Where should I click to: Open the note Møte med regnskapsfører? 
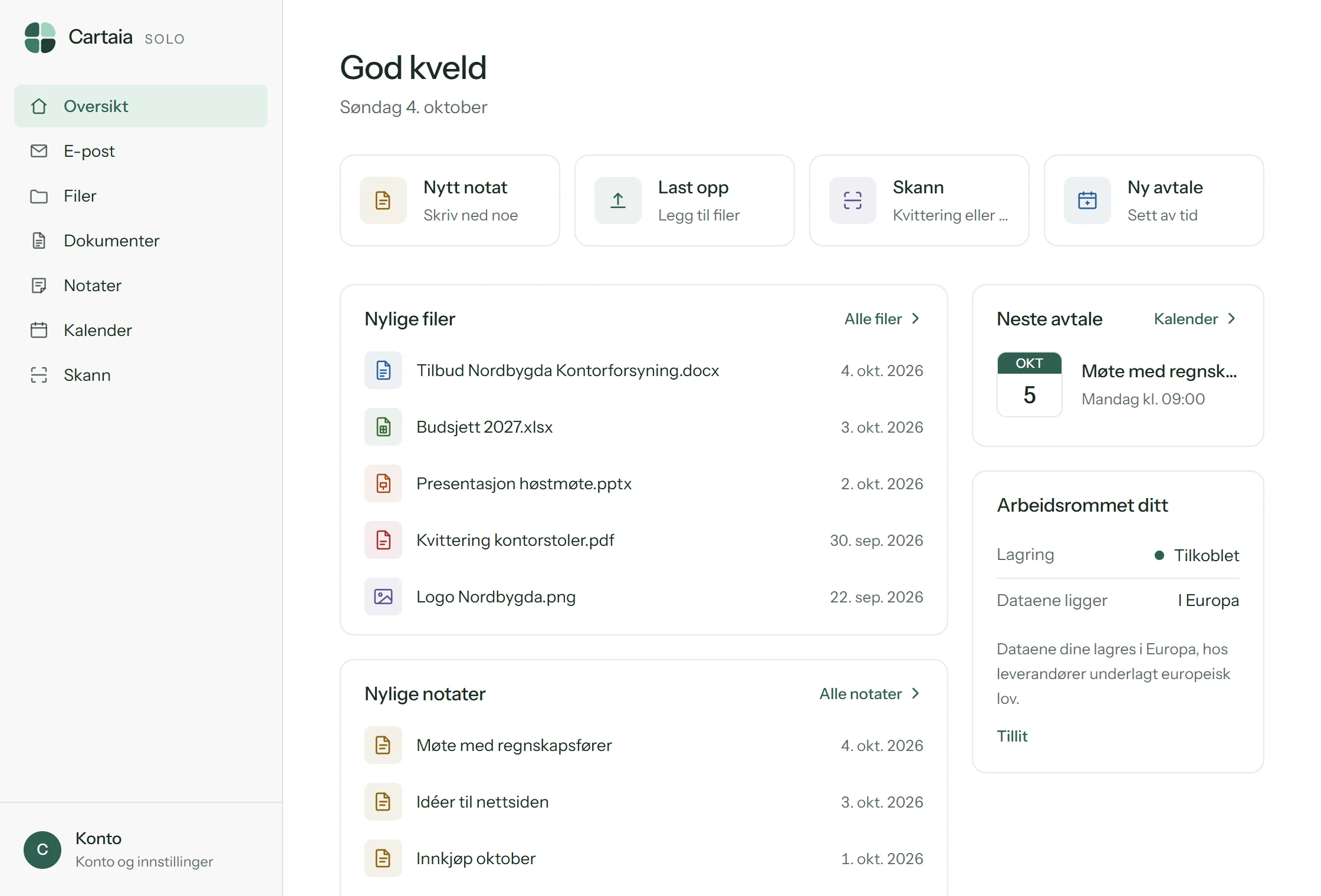click(644, 745)
